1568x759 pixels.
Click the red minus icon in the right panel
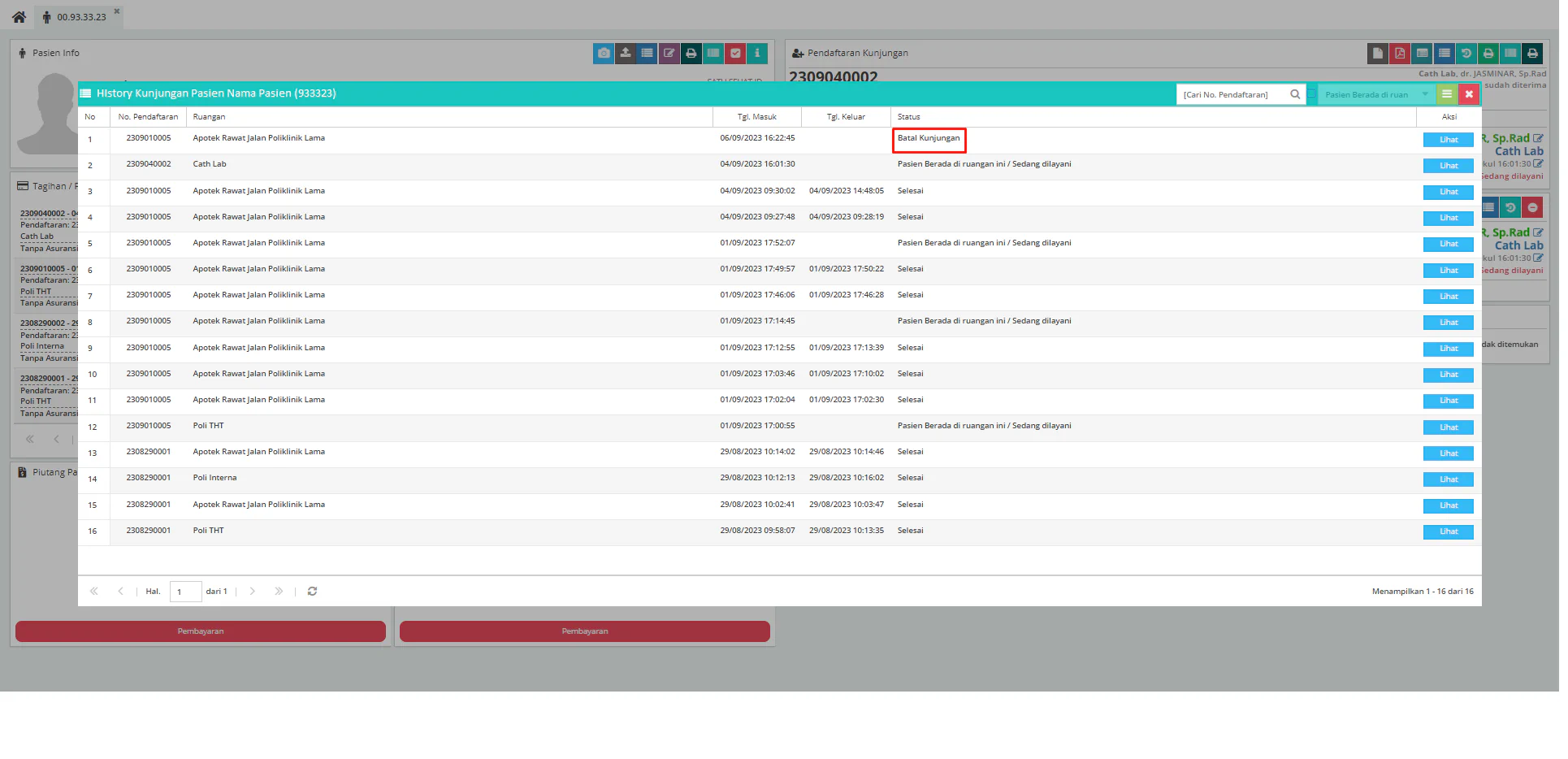click(x=1532, y=208)
